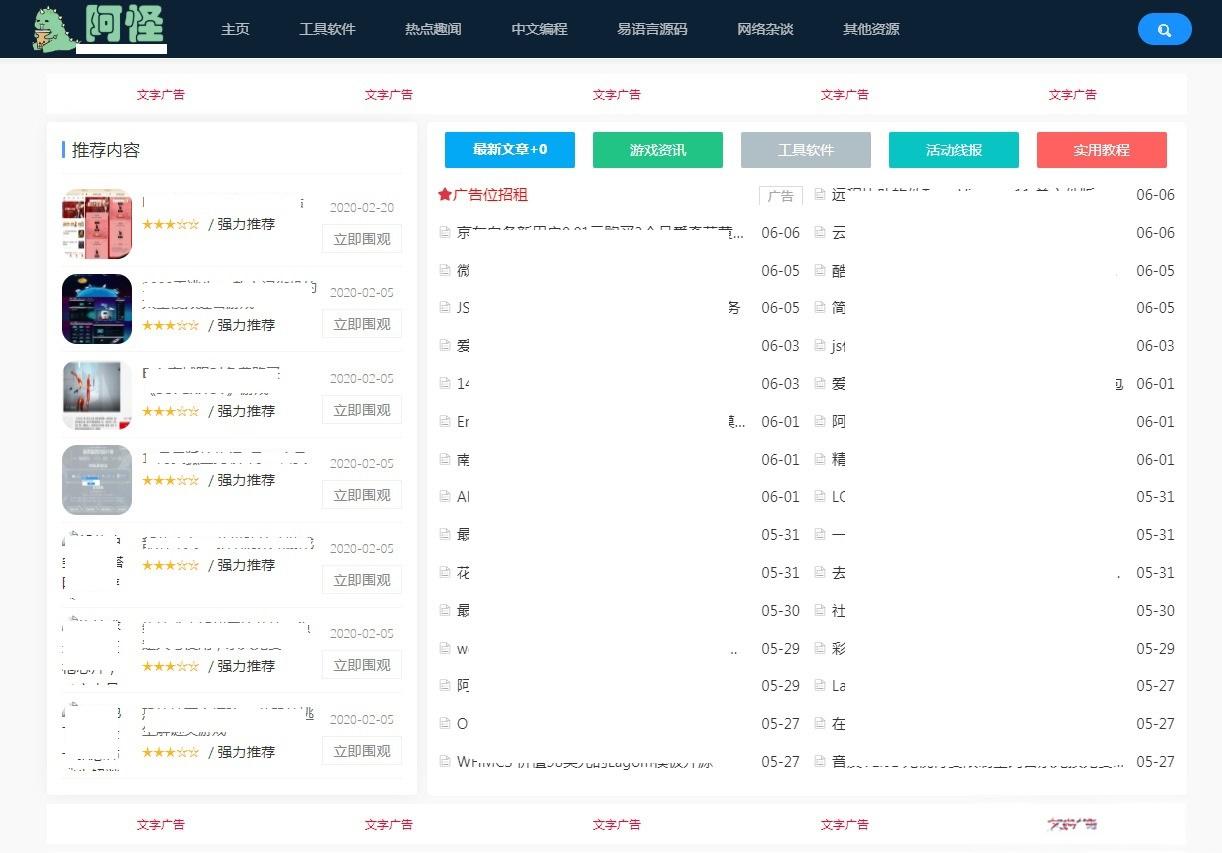The height and width of the screenshot is (853, 1222).
Task: Click document icon before article starting 酷
Action: pos(820,271)
